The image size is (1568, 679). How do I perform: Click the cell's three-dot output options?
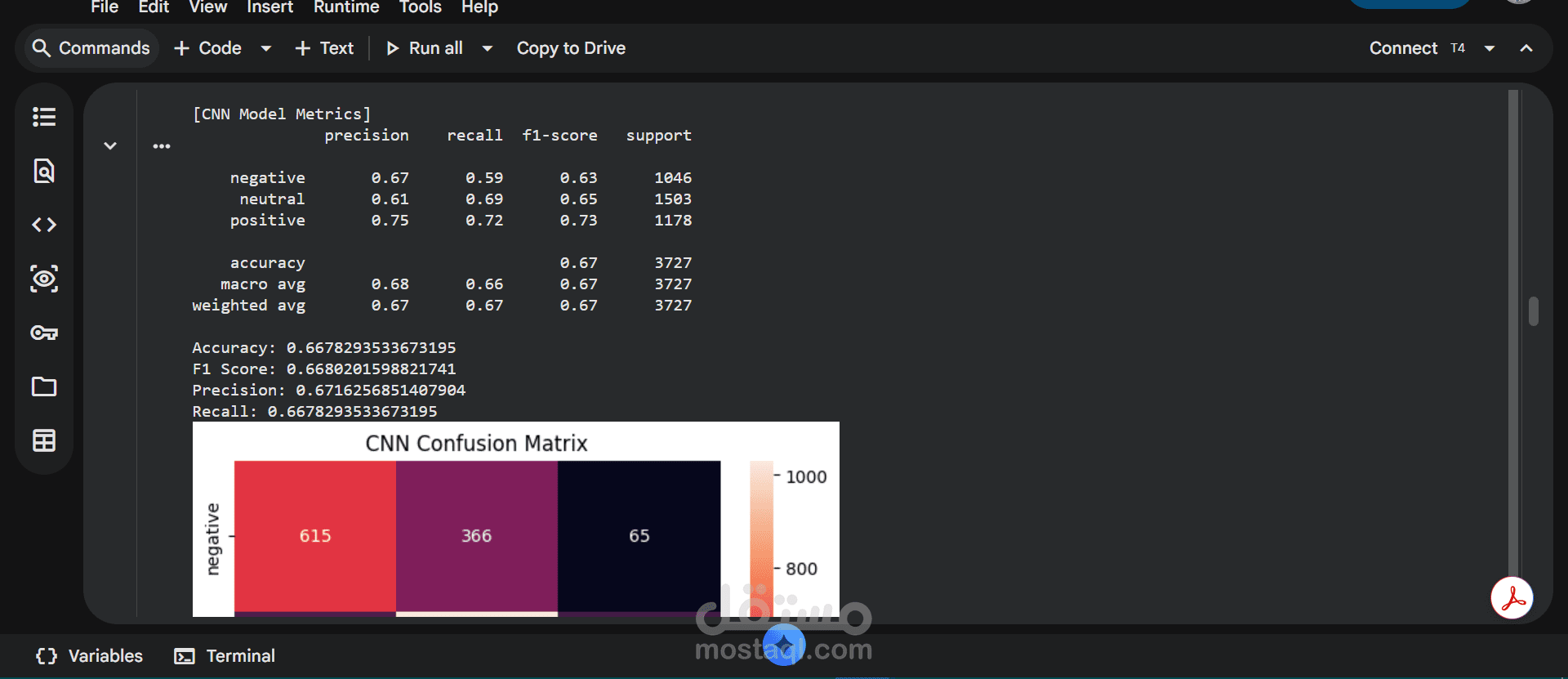pyautogui.click(x=162, y=146)
